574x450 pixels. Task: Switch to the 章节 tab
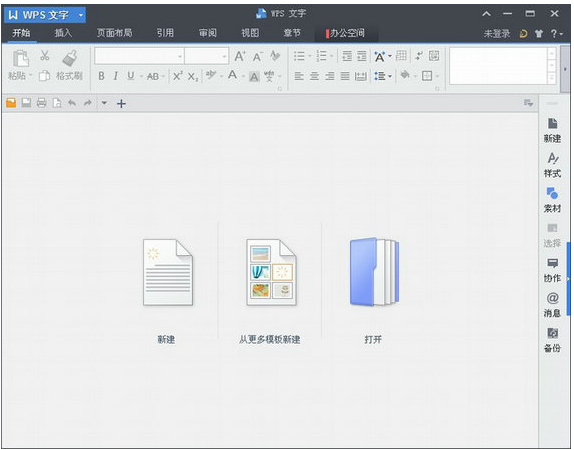[x=292, y=33]
